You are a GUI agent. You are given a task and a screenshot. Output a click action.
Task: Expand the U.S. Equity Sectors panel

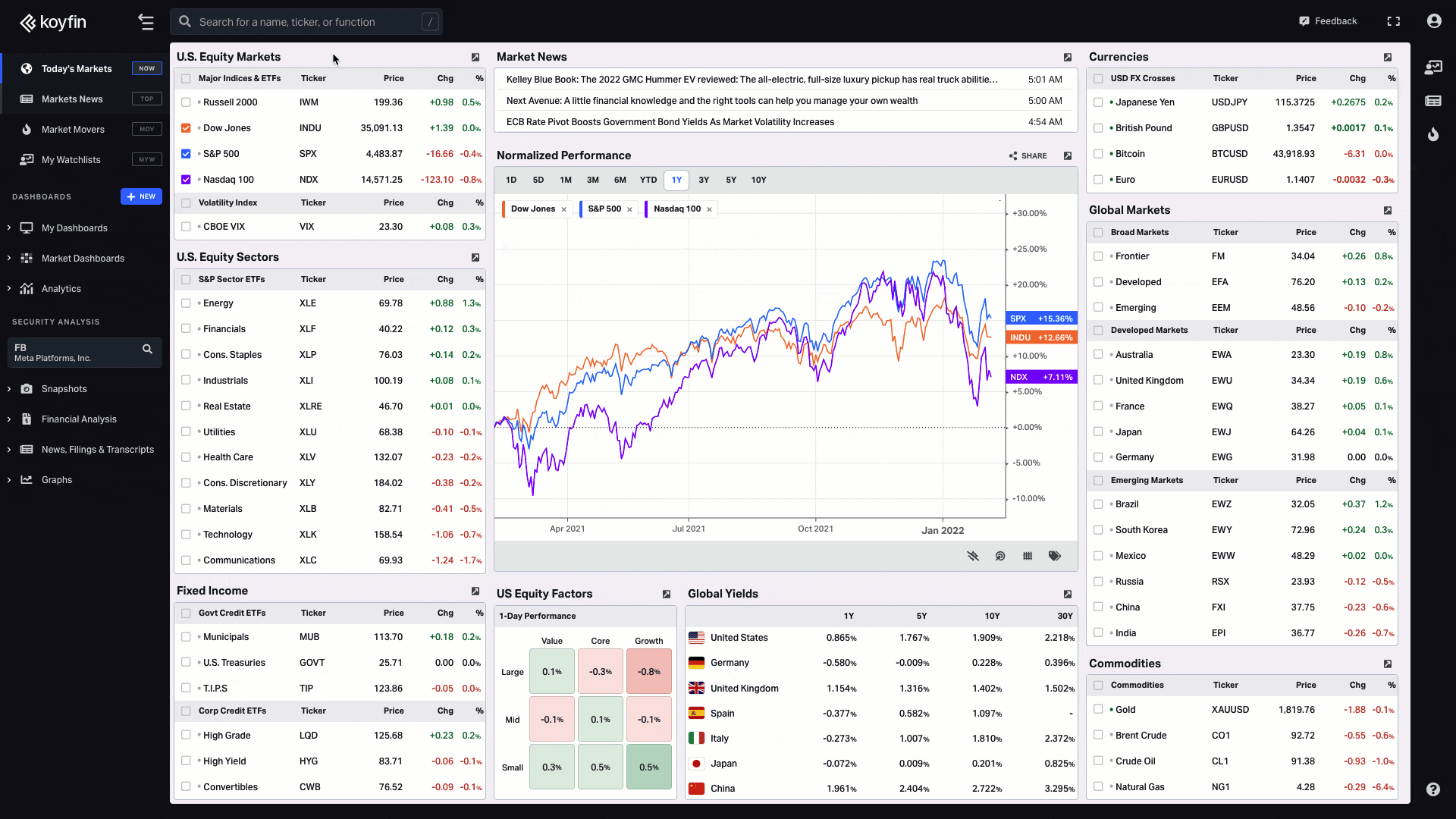(x=476, y=257)
